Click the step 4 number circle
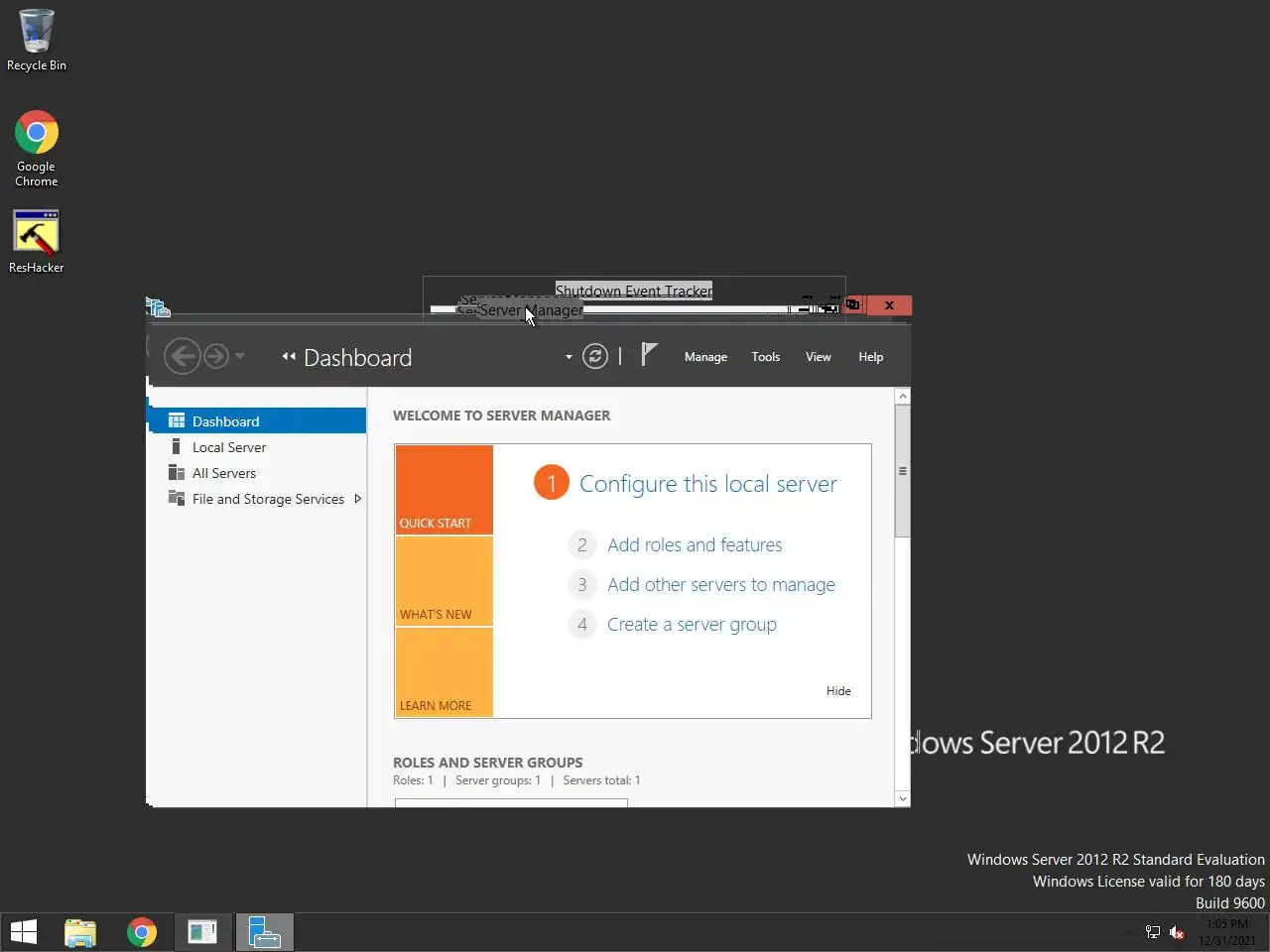This screenshot has width=1270, height=952. click(x=582, y=624)
